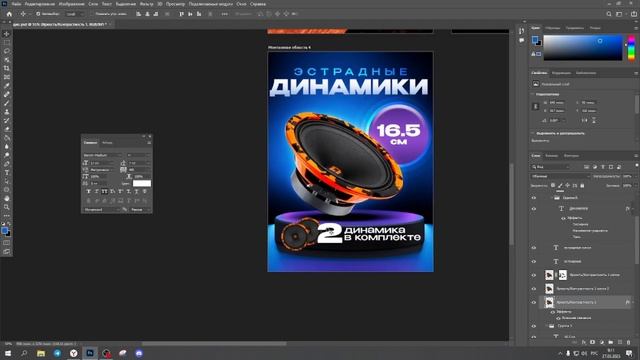Open the layer filter kind dropdown
The image size is (640, 360).
point(550,167)
